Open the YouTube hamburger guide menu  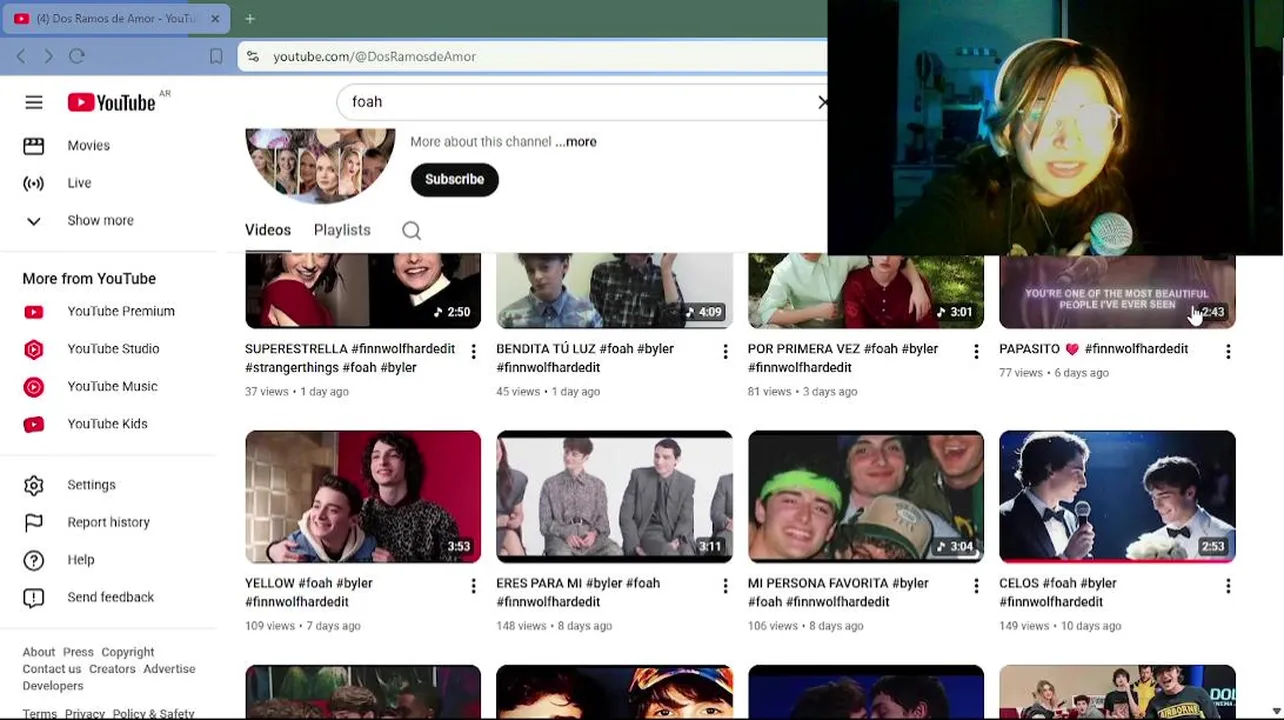click(x=34, y=102)
